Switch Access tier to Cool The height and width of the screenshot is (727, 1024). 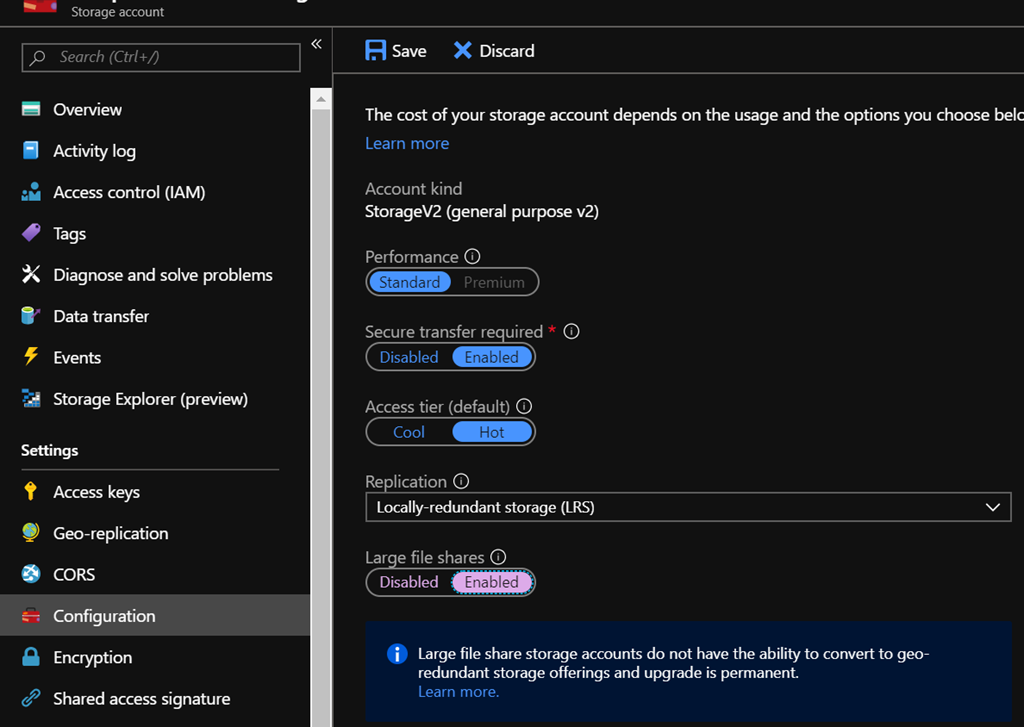tap(409, 432)
